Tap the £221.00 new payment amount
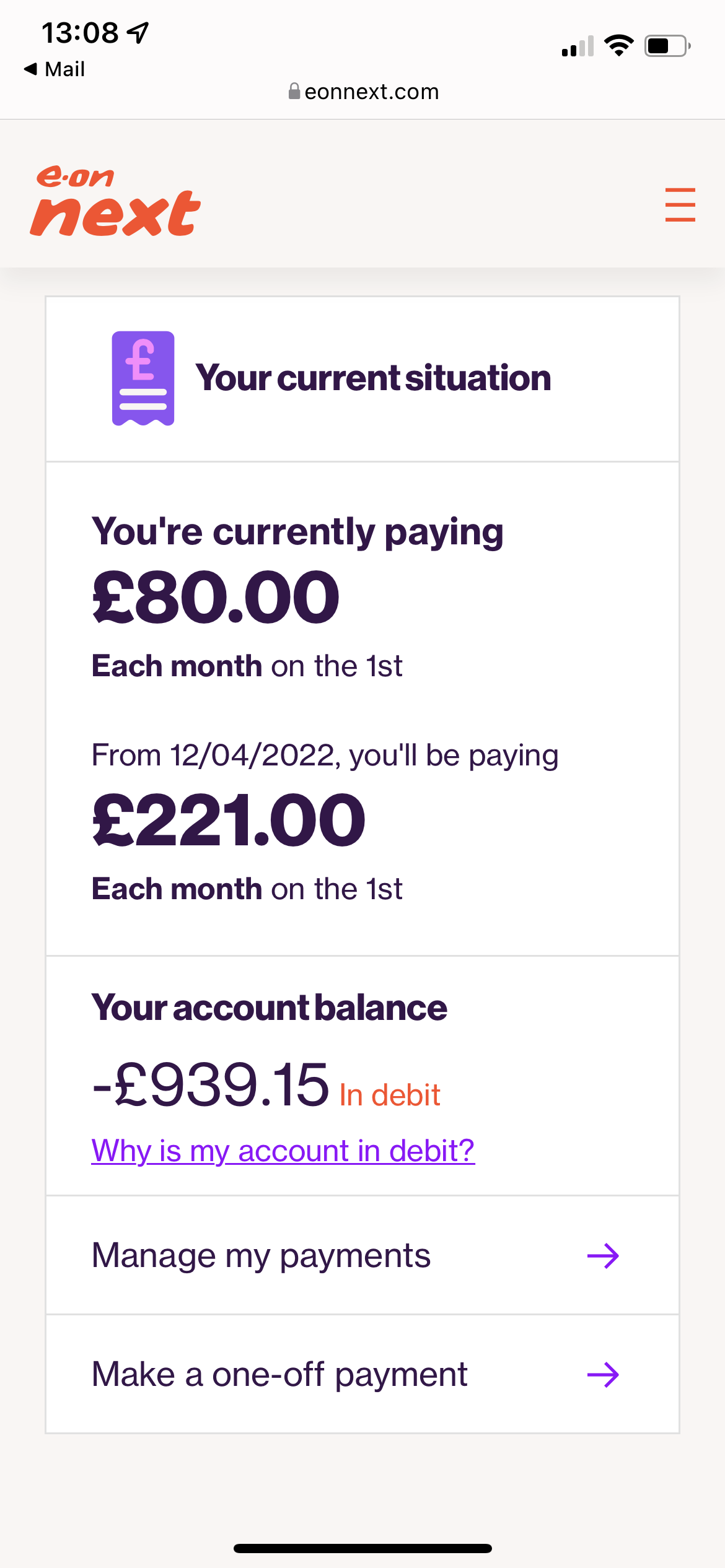This screenshot has height=1568, width=725. click(x=229, y=820)
